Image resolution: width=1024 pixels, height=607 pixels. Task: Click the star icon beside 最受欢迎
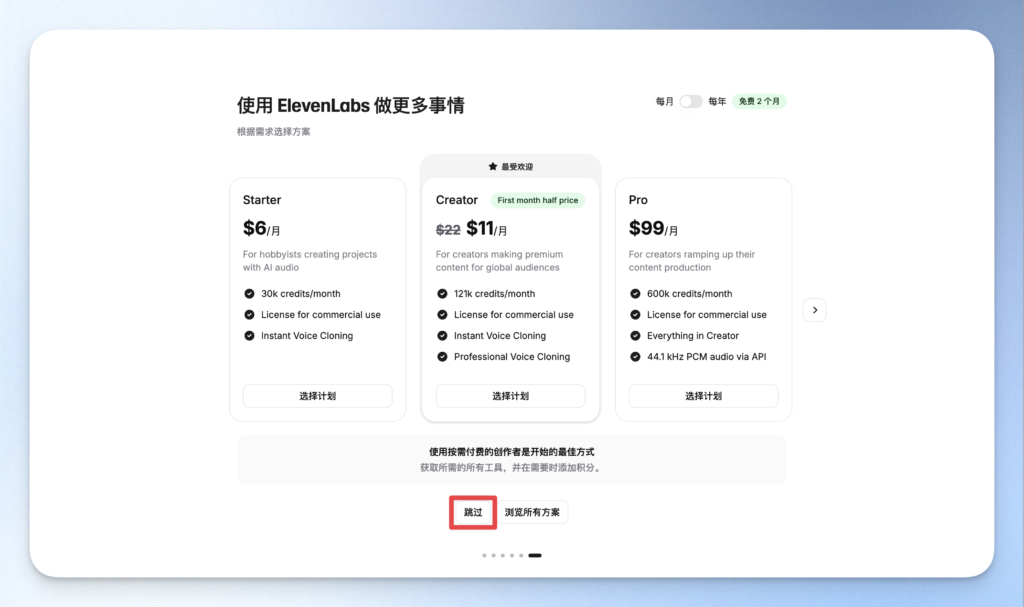492,167
